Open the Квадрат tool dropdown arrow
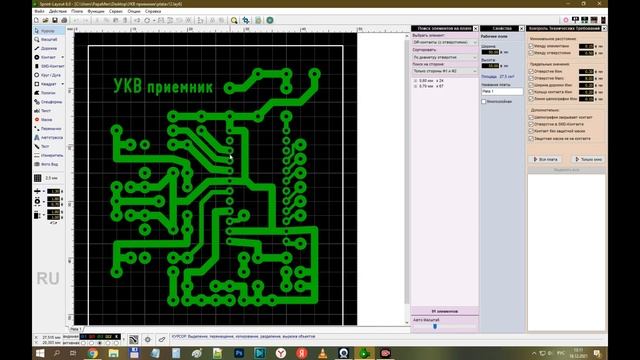This screenshot has height=360, width=640. coord(62,84)
